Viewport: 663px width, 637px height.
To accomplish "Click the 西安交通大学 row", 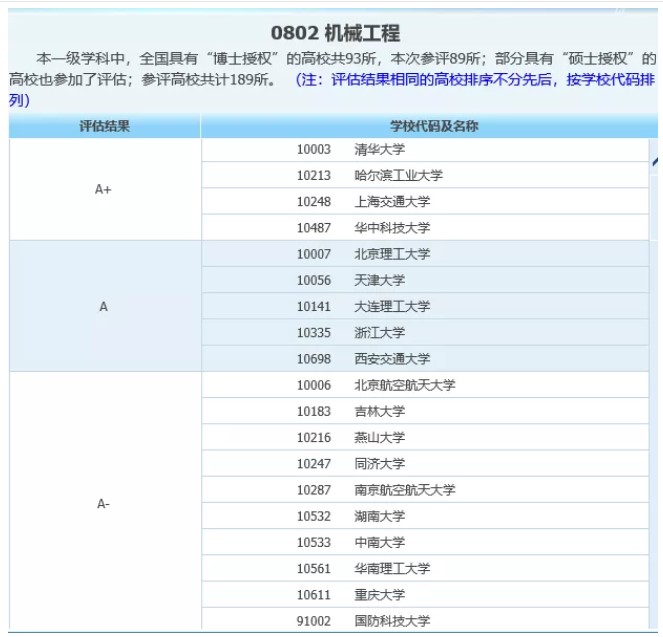I will pos(392,358).
